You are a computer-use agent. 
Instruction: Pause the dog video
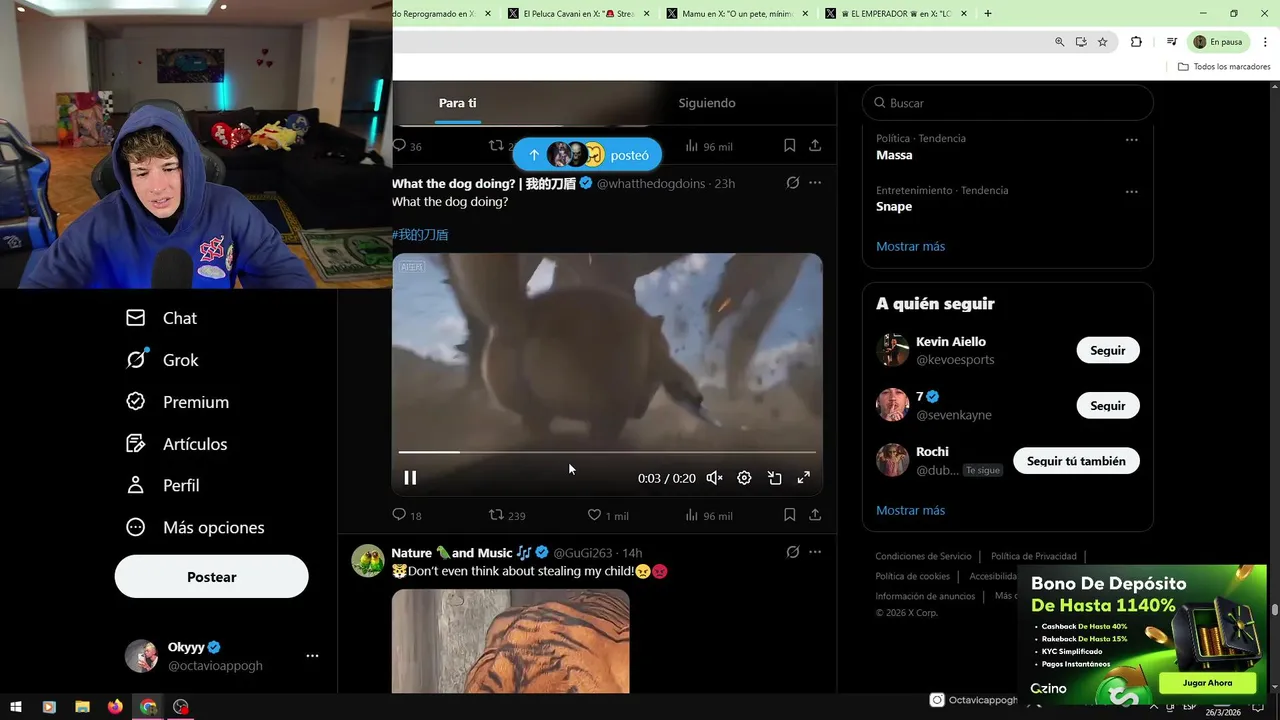click(x=410, y=478)
